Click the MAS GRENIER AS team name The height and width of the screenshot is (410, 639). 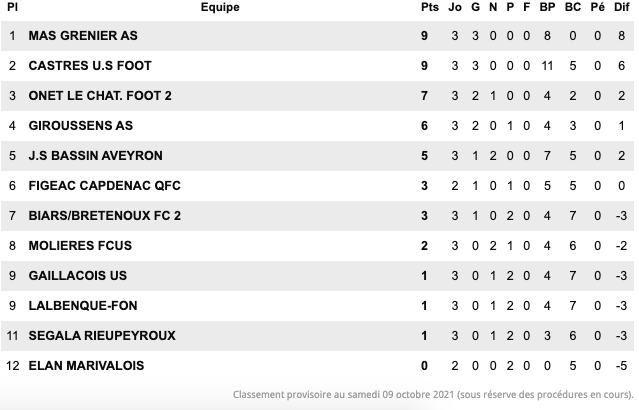pos(83,36)
